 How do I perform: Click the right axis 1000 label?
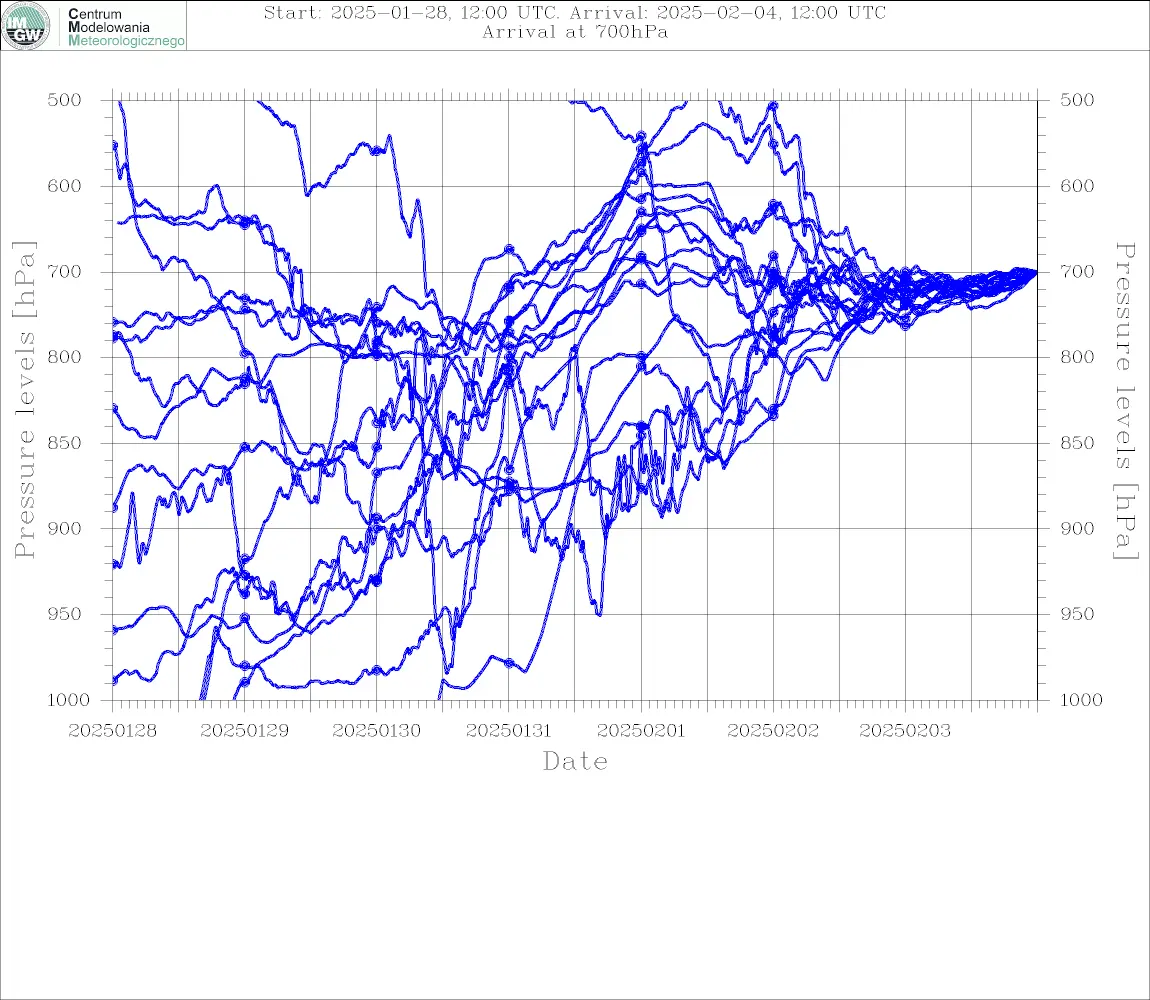tap(1082, 700)
